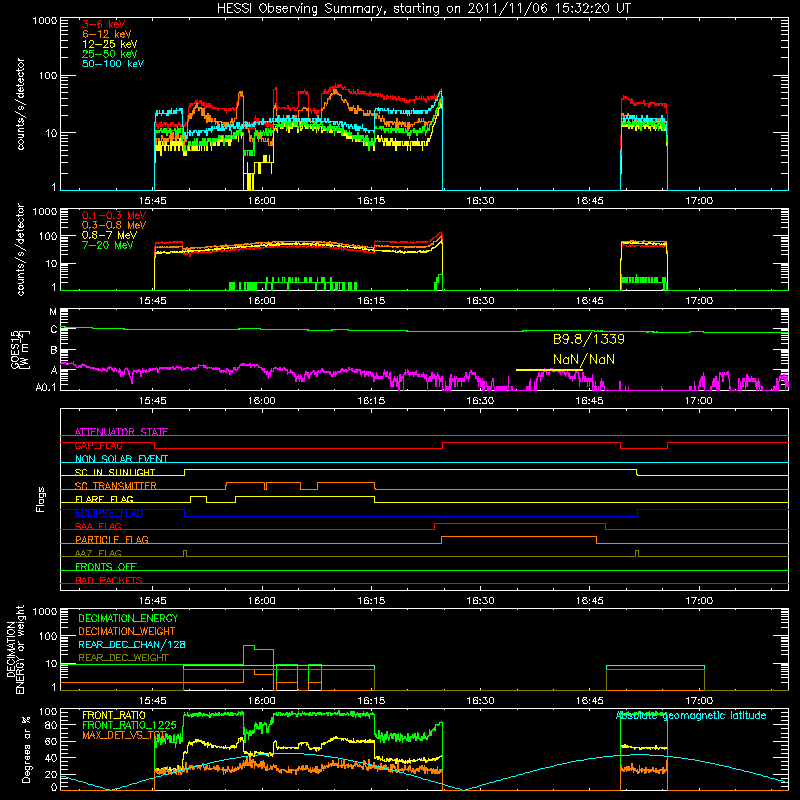Click the FRONT_RATIO_1225 legend label
This screenshot has width=800, height=800.
click(x=129, y=726)
